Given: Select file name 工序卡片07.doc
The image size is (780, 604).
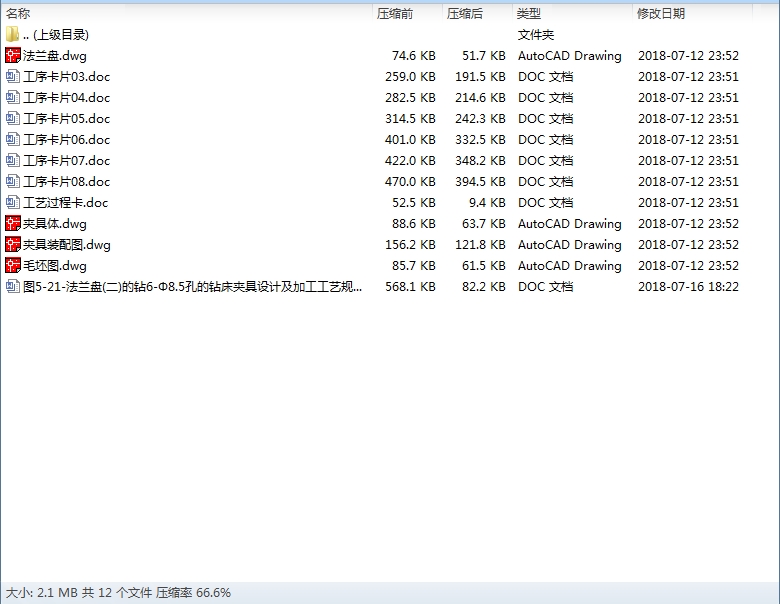Looking at the screenshot, I should [67, 160].
